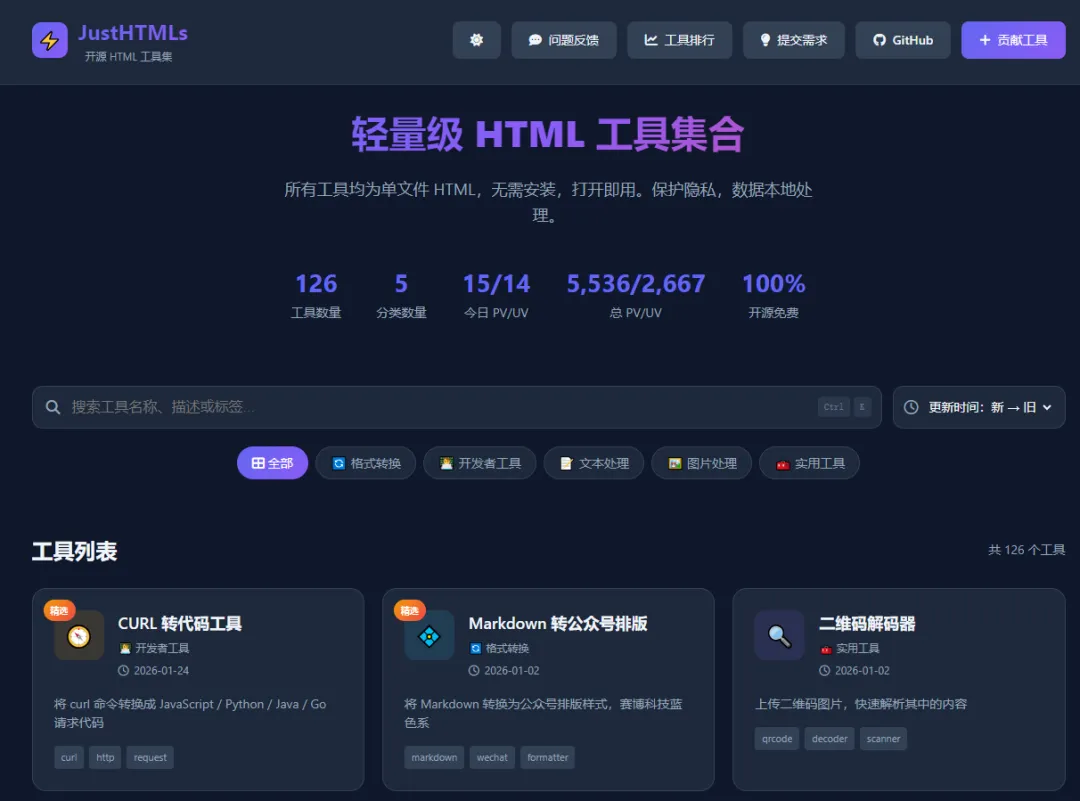Select the 格式转换 category tab
1080x801 pixels.
366,463
